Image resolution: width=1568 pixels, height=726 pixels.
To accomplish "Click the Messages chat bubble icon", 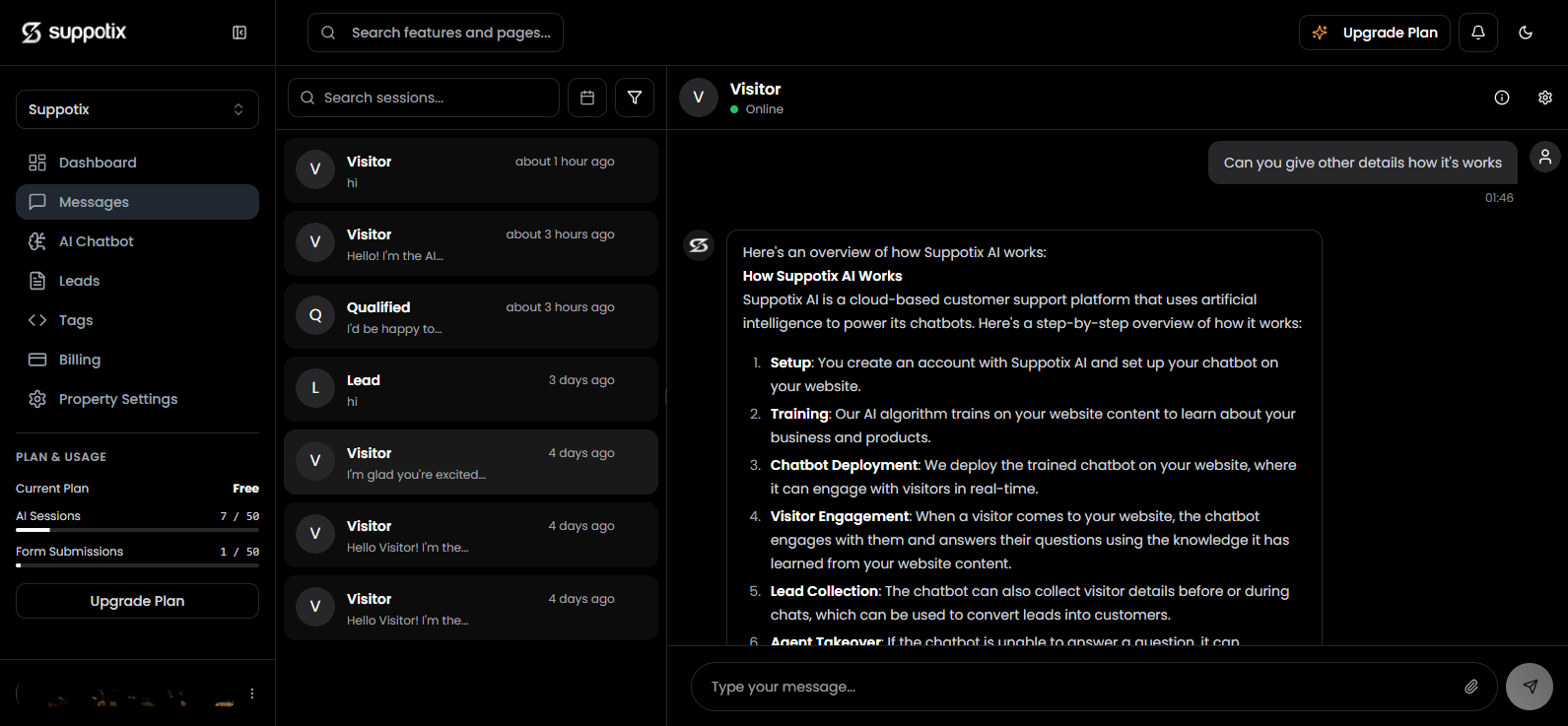I will [x=37, y=202].
